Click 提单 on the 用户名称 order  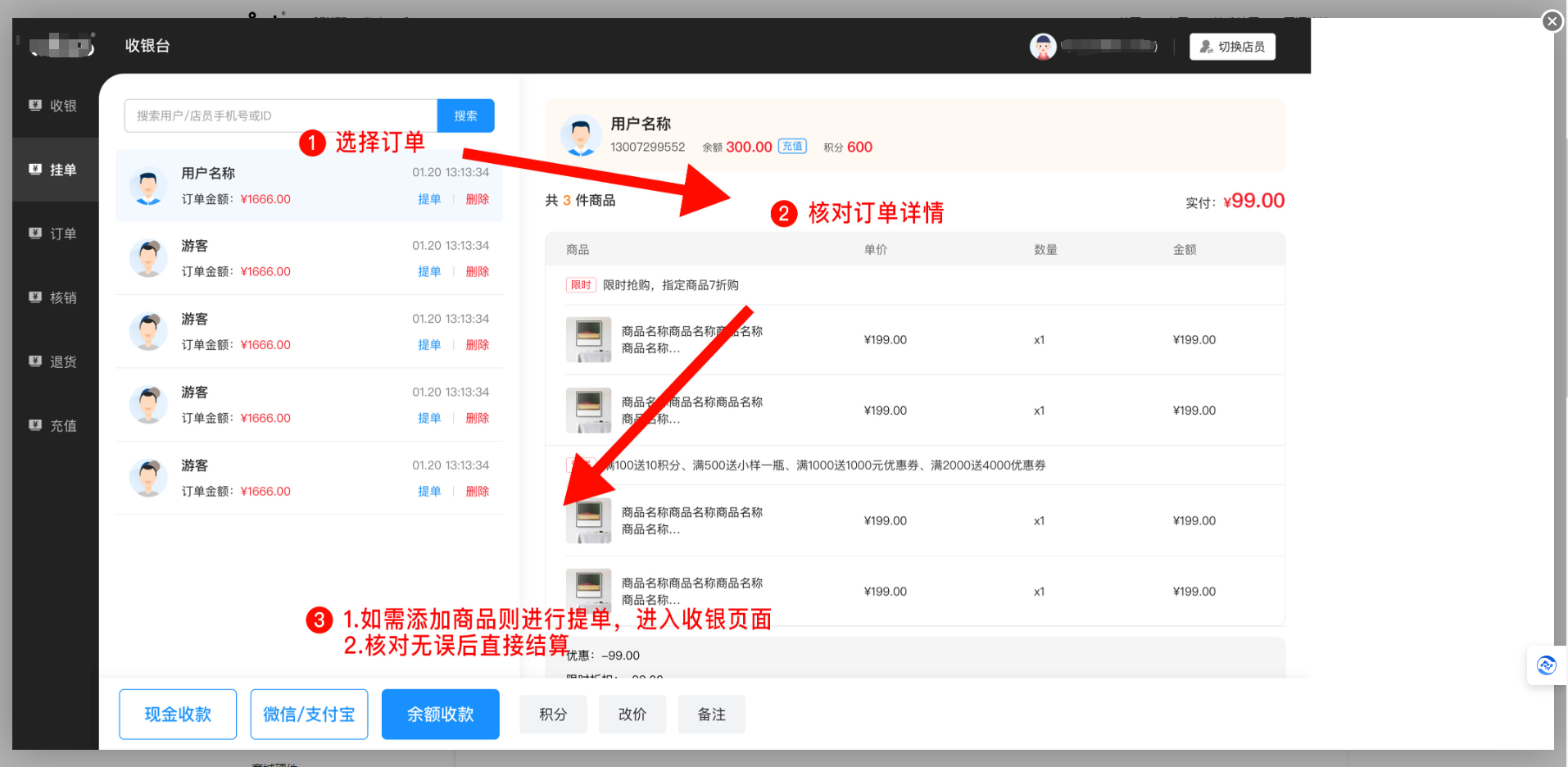429,199
